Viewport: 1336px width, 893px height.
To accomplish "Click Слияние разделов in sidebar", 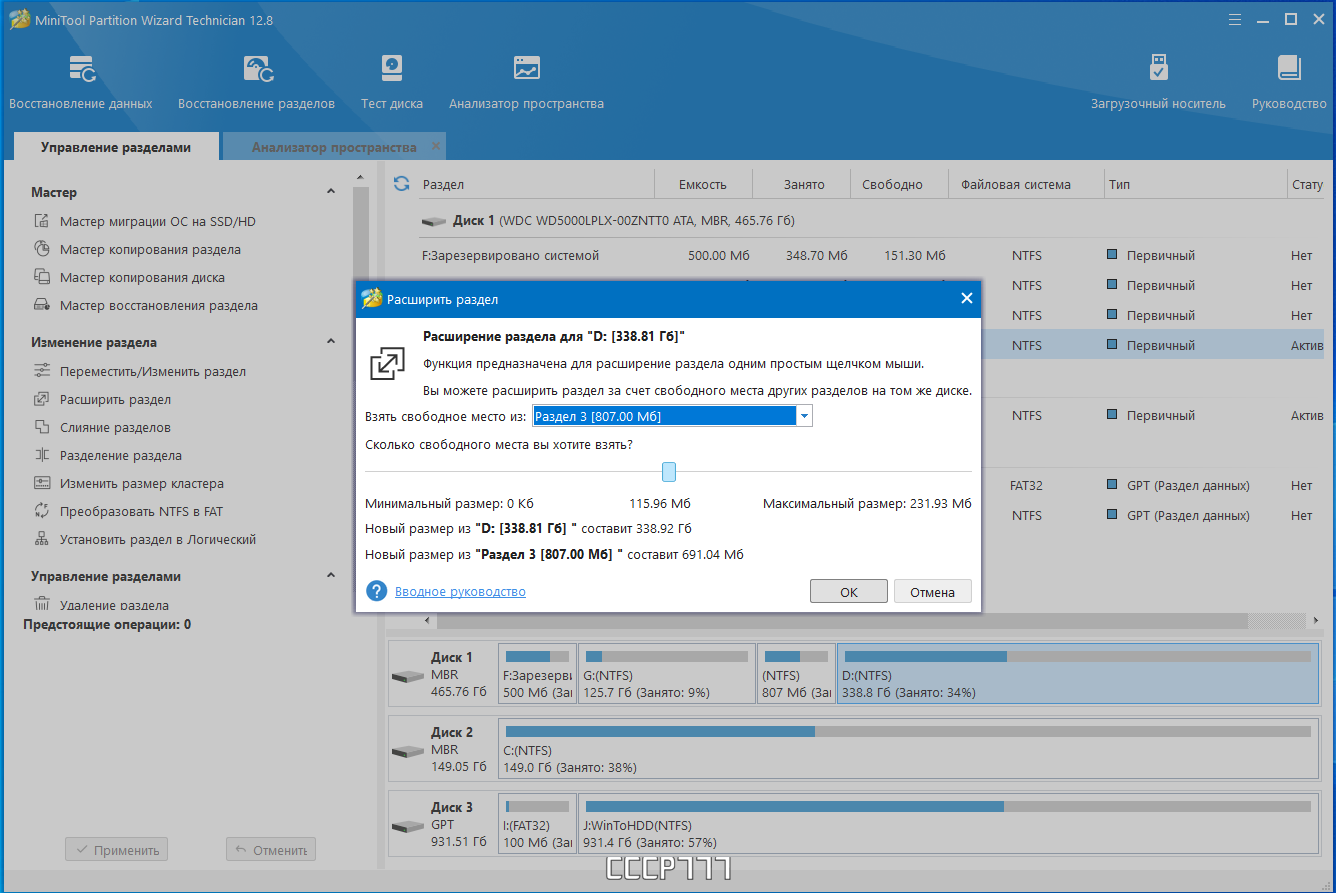I will (115, 427).
